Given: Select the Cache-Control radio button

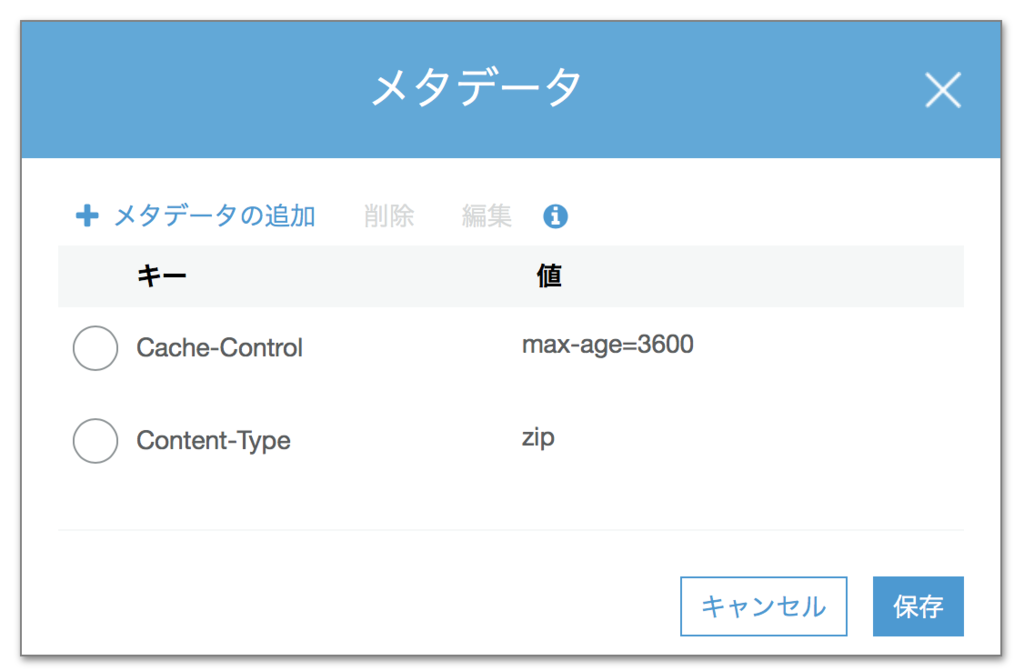Looking at the screenshot, I should (x=95, y=348).
